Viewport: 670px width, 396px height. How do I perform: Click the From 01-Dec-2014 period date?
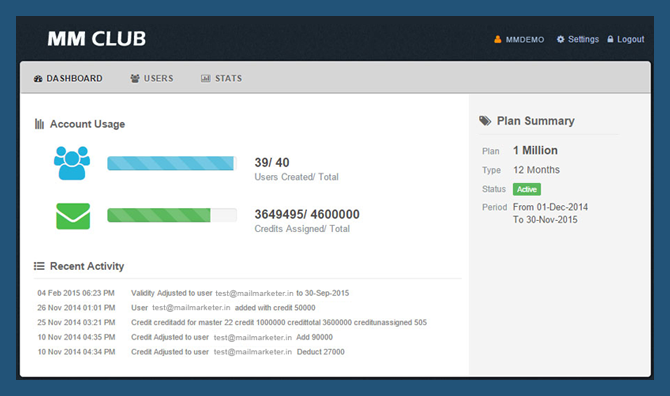coord(550,207)
